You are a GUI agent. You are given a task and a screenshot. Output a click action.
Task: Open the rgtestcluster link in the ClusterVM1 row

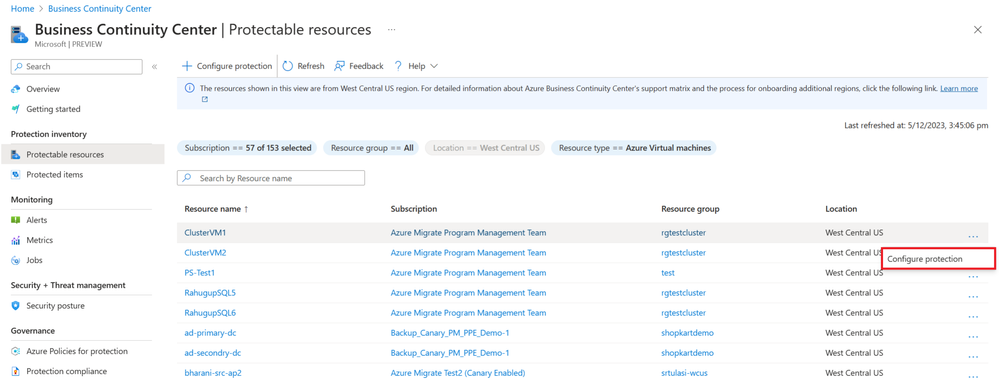(684, 233)
